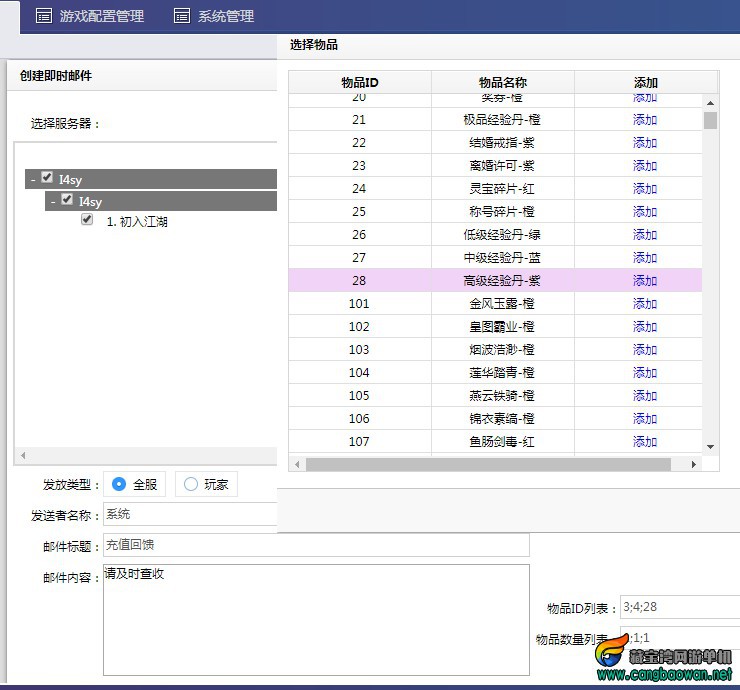The width and height of the screenshot is (740, 690).
Task: Click the 物品ID列表 field
Action: point(680,607)
